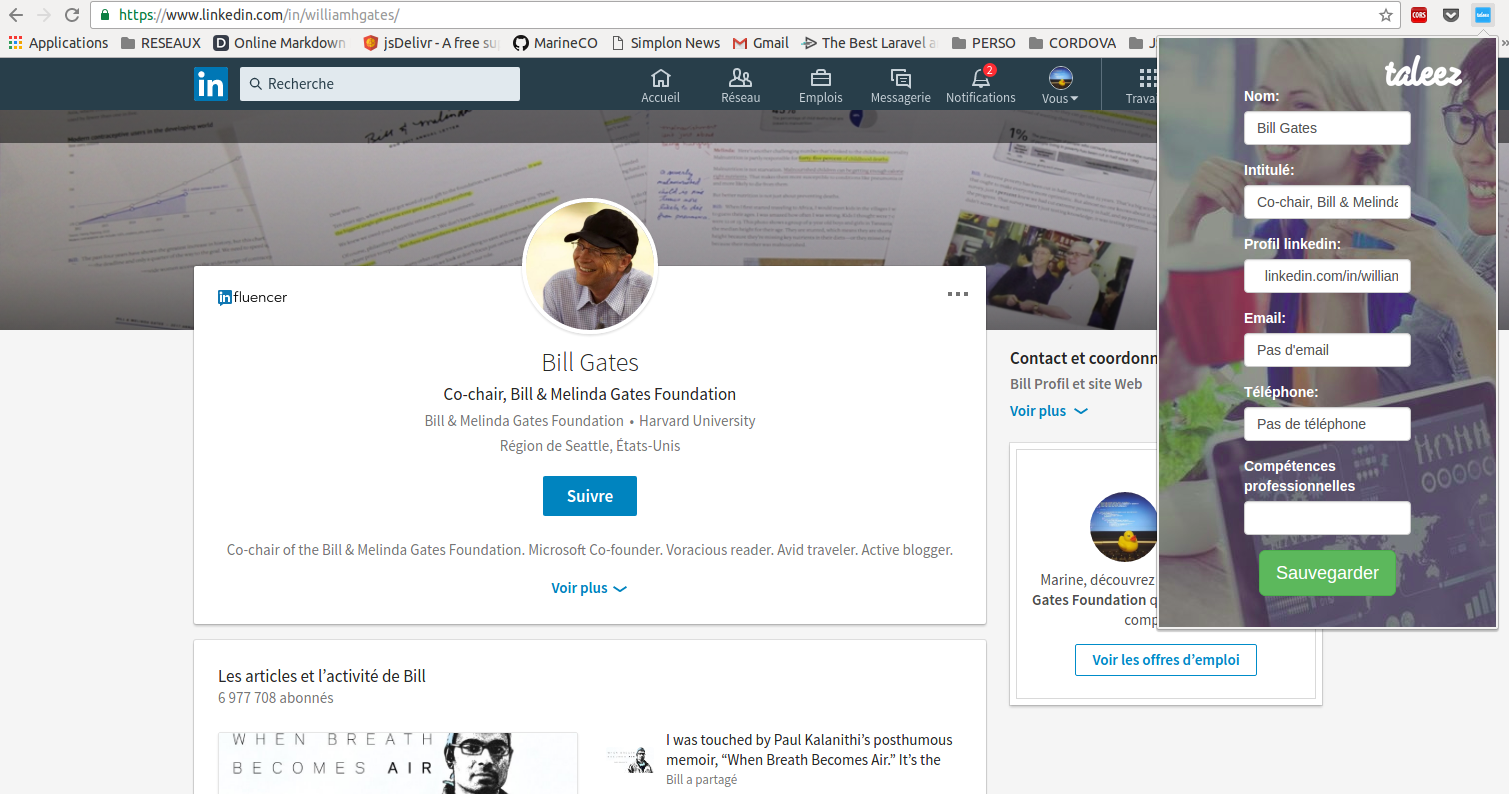Click the Sauvegarder button in Taleez
Screen dimensions: 1509x794
[1327, 573]
